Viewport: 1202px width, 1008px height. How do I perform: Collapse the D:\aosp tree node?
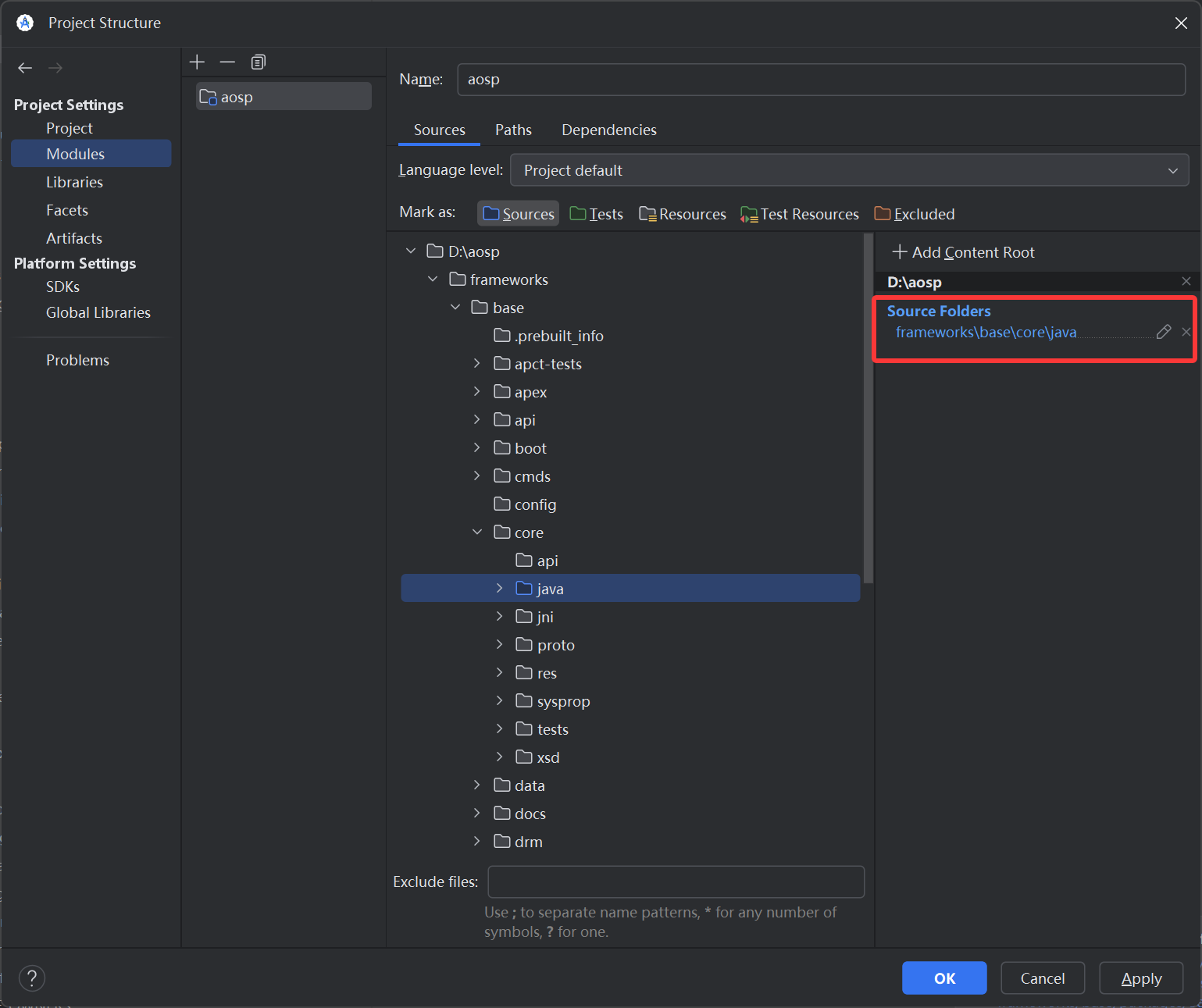411,251
